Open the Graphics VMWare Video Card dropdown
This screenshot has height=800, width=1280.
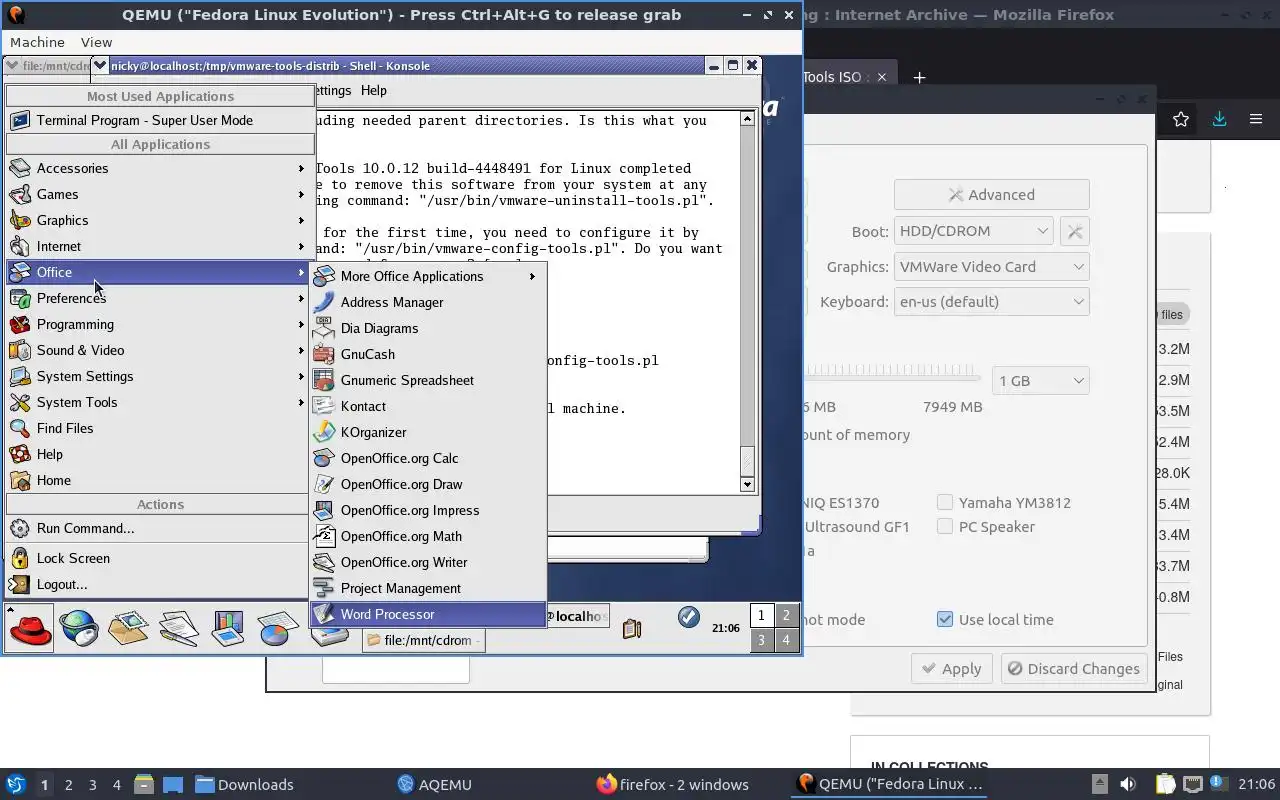click(x=991, y=266)
